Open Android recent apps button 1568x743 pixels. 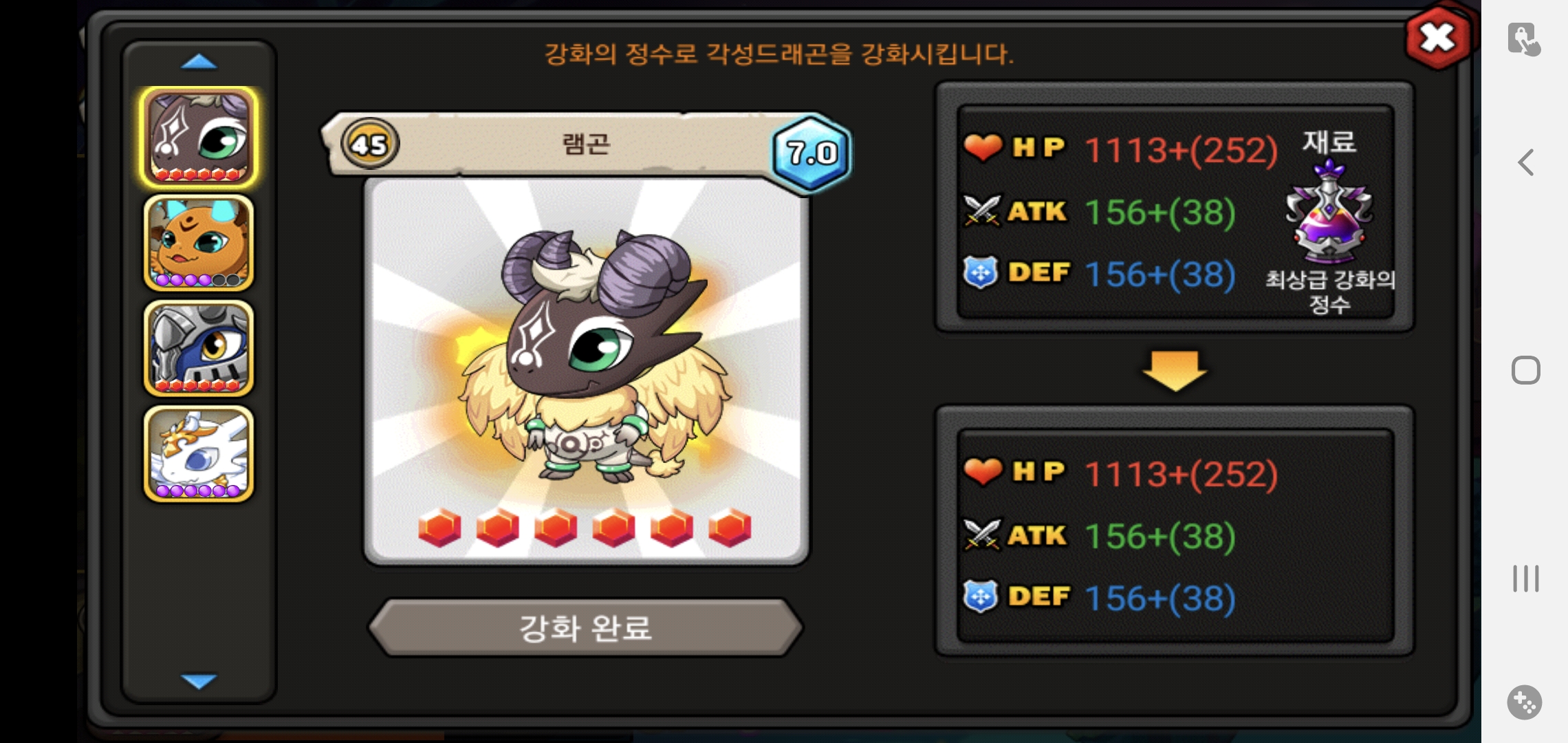(1525, 578)
